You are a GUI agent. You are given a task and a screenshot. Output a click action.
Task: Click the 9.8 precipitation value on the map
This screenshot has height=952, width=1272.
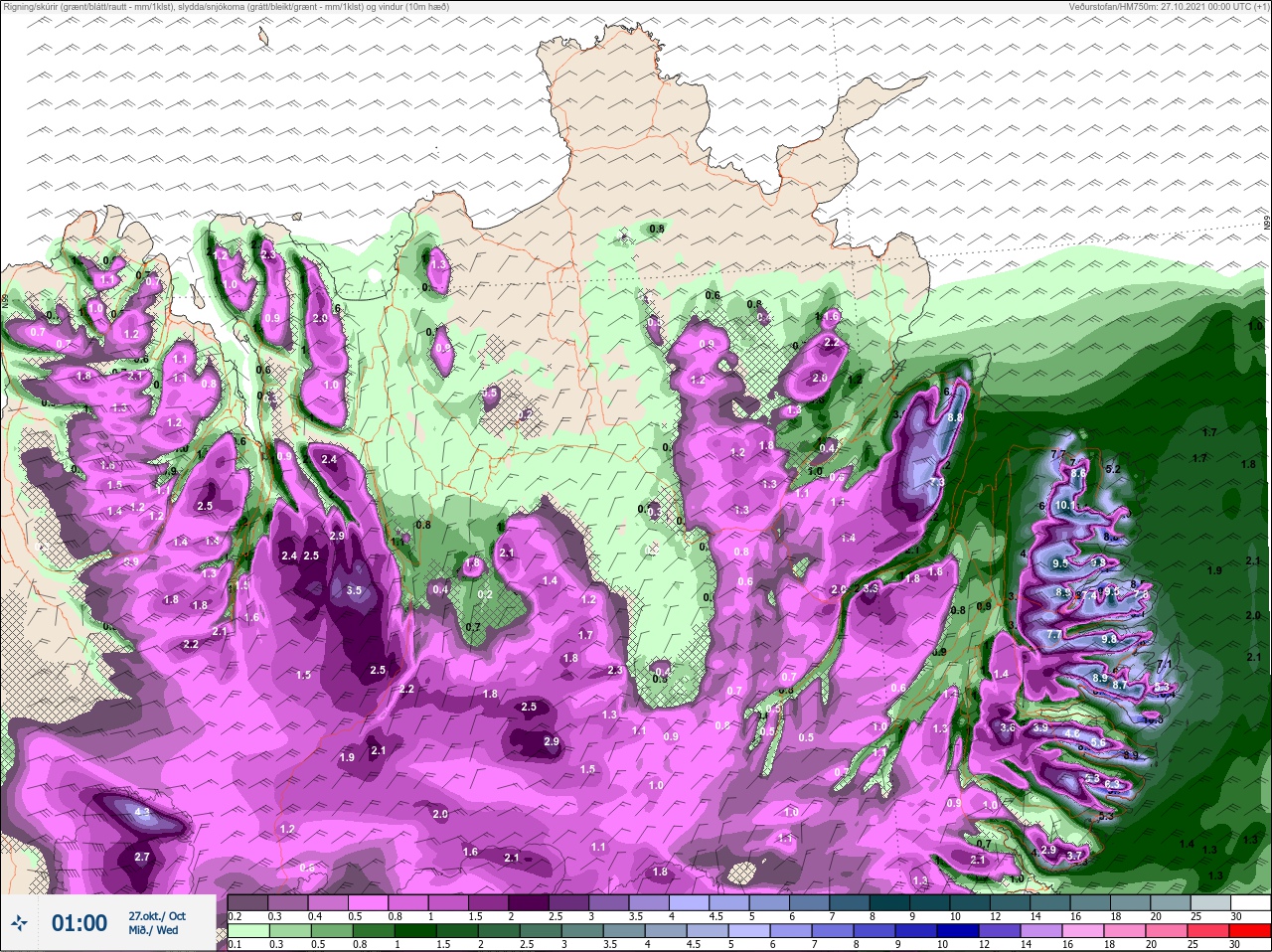click(1109, 639)
